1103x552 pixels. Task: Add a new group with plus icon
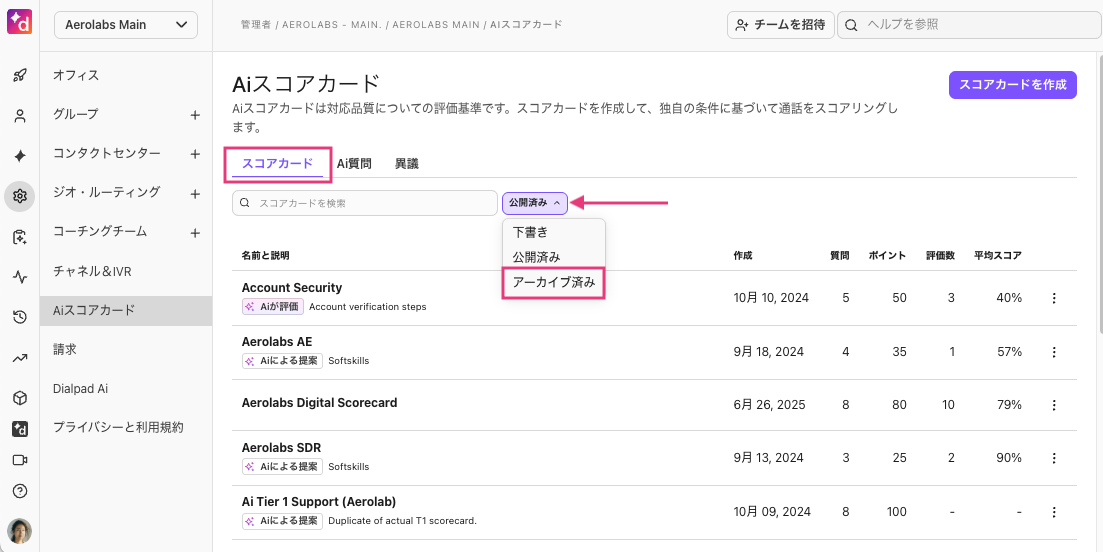point(196,115)
